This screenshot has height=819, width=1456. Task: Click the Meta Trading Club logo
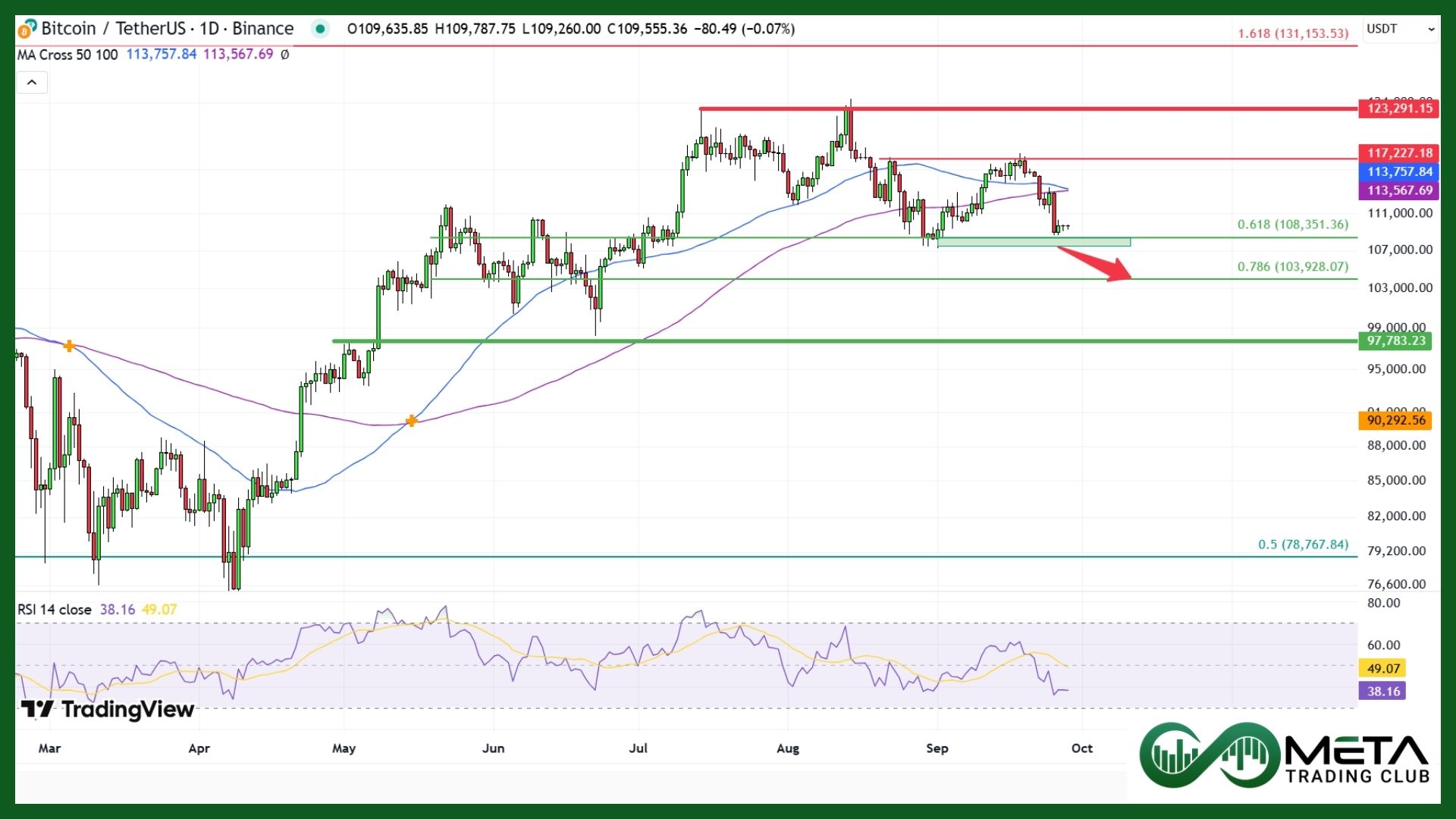point(1285,755)
